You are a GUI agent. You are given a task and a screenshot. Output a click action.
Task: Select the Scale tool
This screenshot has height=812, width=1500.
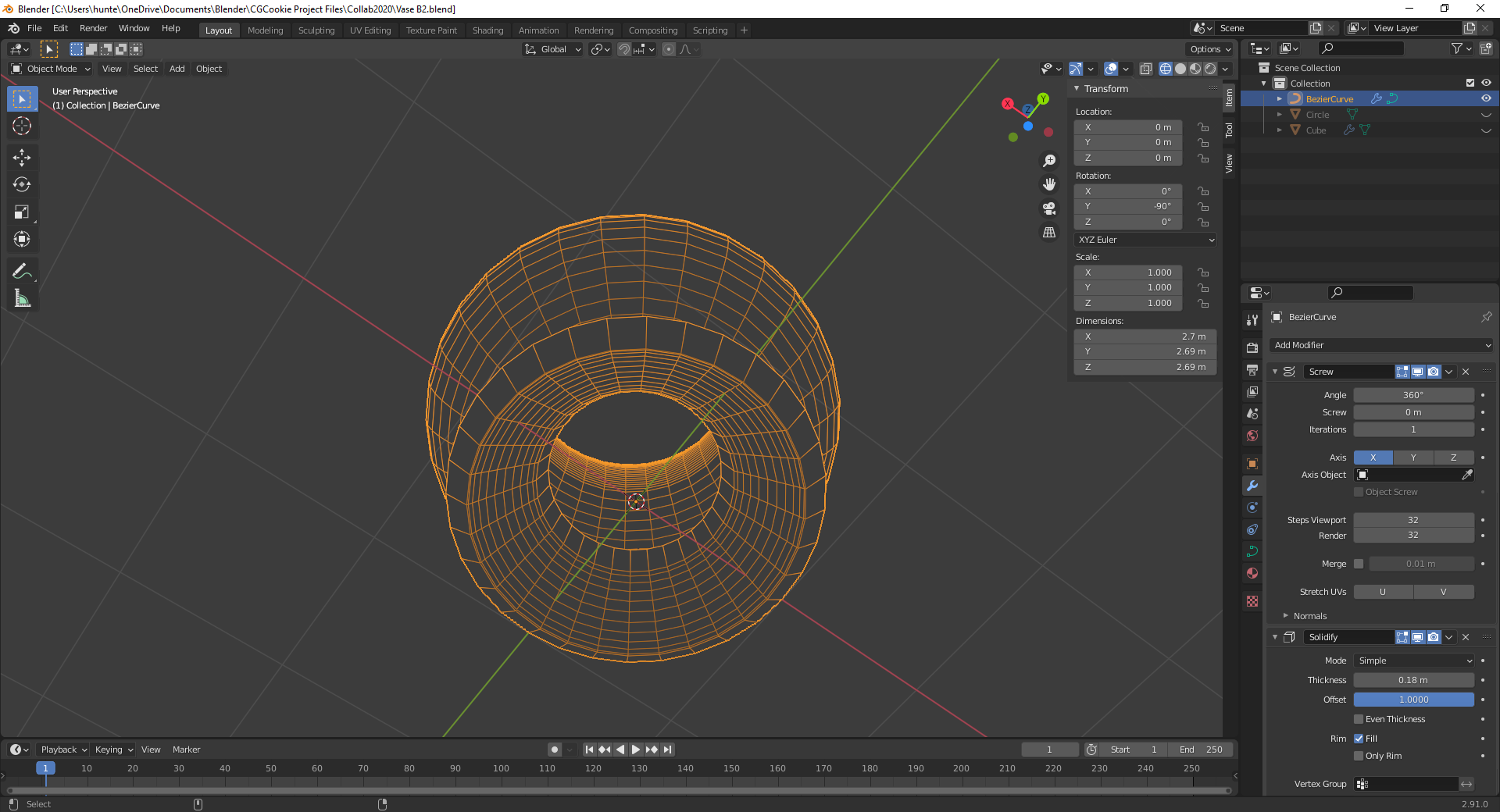pos(22,212)
